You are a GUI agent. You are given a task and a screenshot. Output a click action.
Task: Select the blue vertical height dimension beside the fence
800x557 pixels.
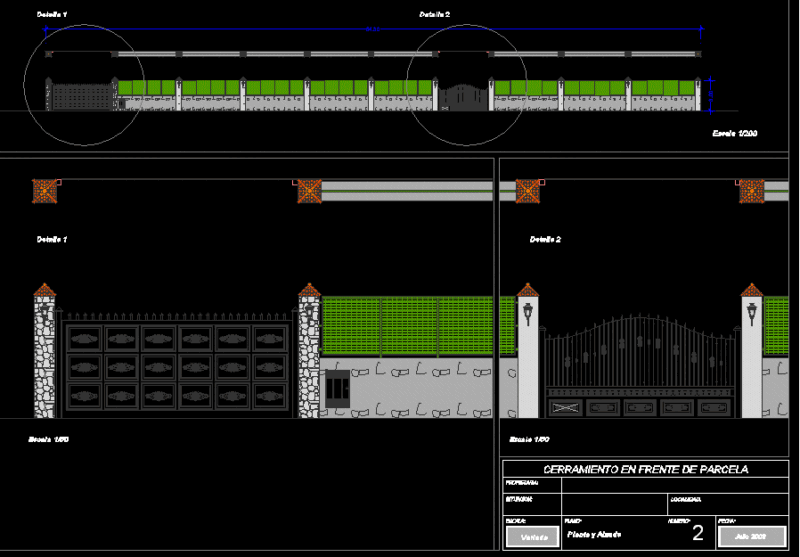tap(711, 95)
